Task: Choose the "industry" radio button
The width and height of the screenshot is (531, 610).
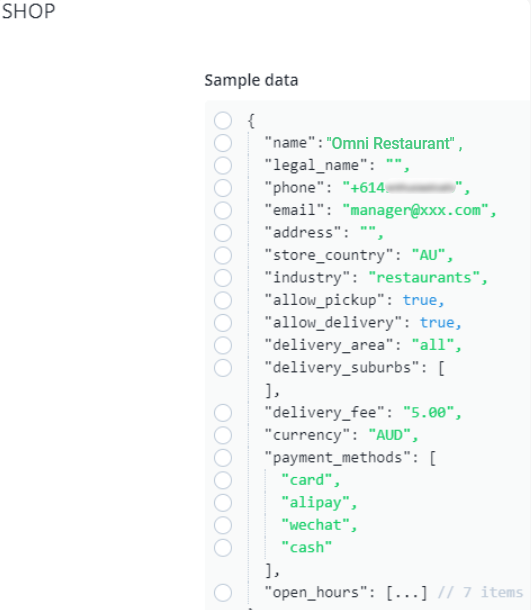Action: [223, 278]
